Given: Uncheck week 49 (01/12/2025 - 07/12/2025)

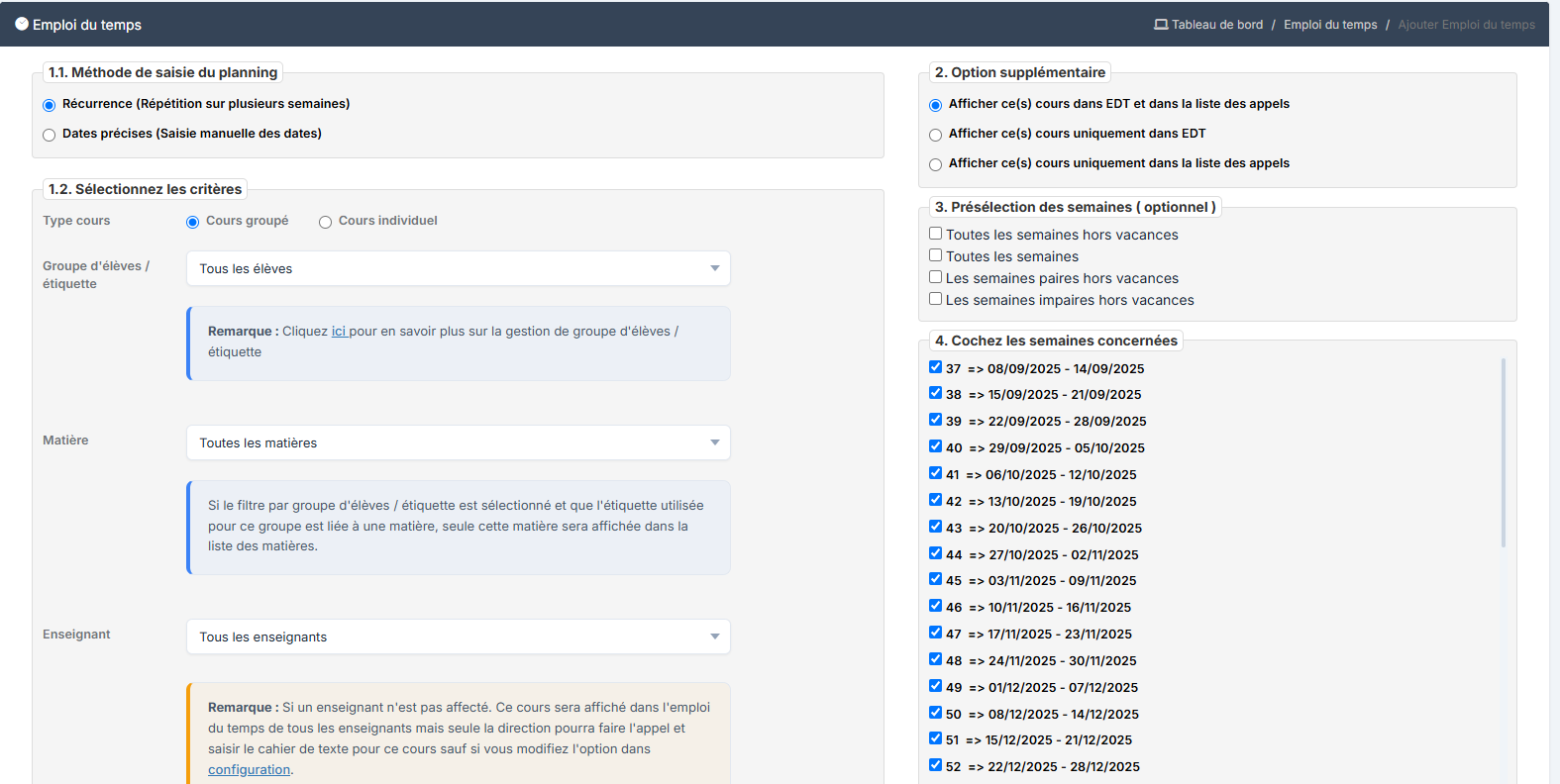Looking at the screenshot, I should click(935, 686).
